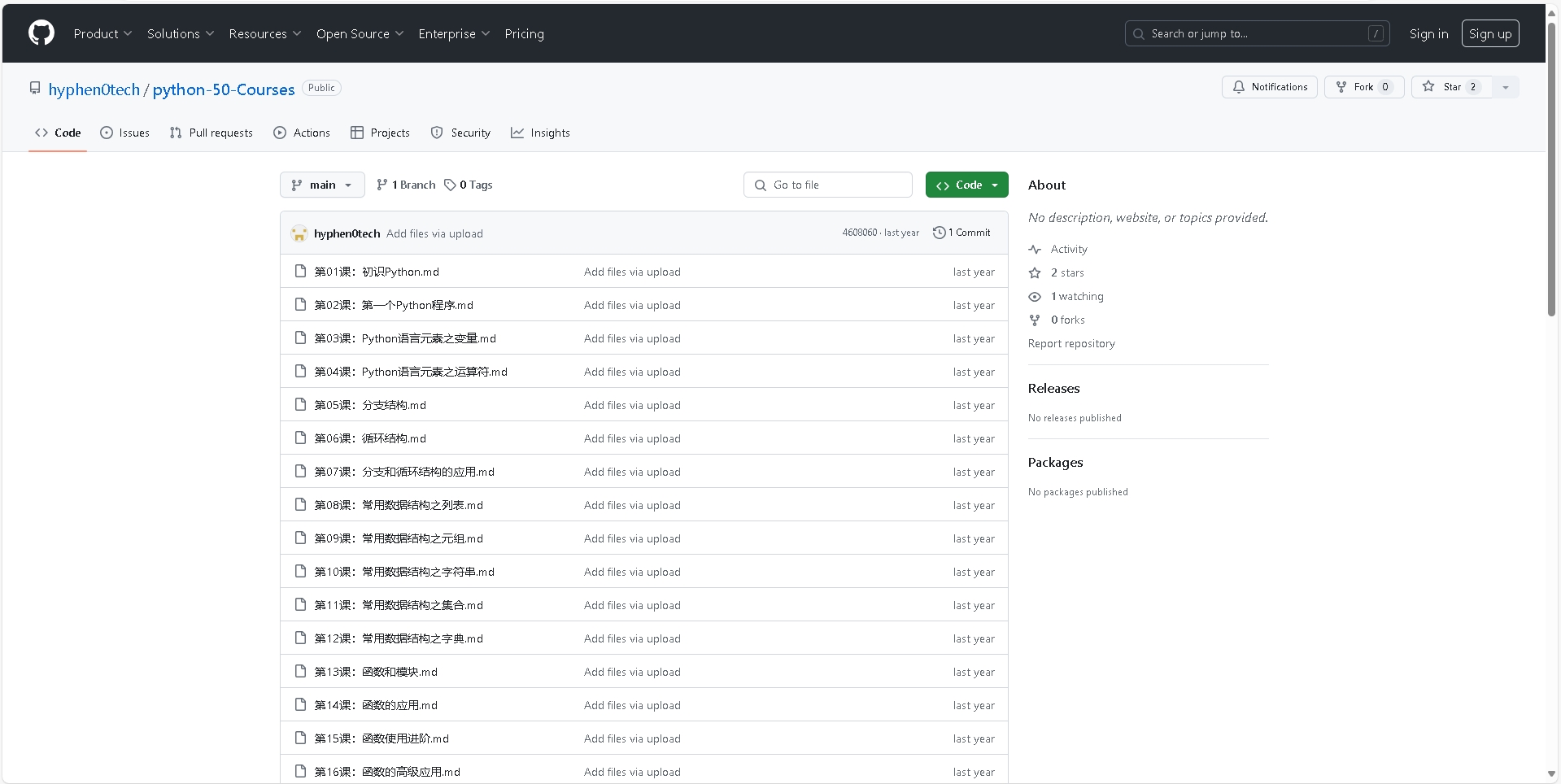Screen dimensions: 1561x784
Task: Click file icon for 第14课：函数的应用.md
Action: tap(300, 704)
